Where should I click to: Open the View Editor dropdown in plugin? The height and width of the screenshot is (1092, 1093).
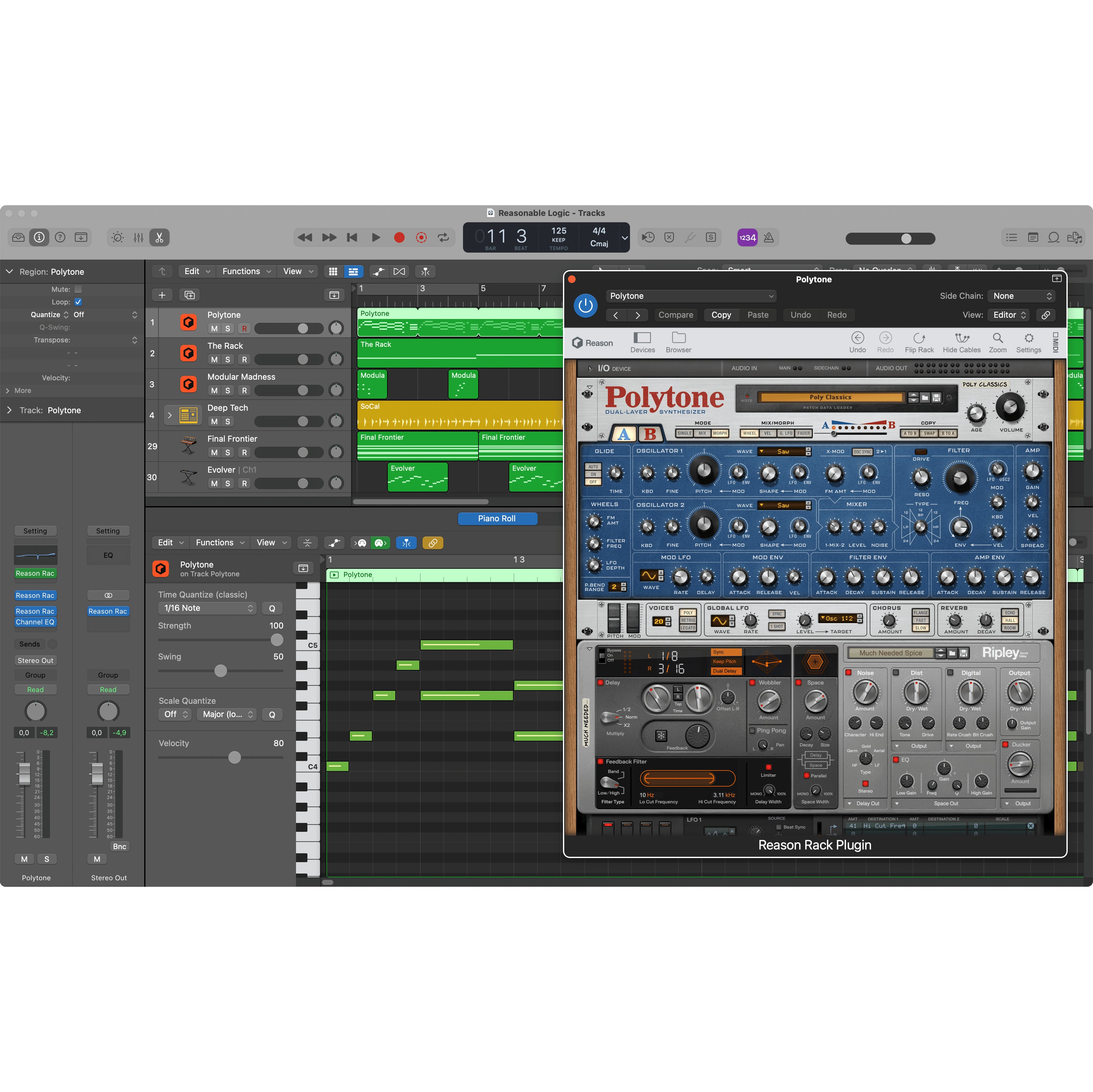[1009, 315]
